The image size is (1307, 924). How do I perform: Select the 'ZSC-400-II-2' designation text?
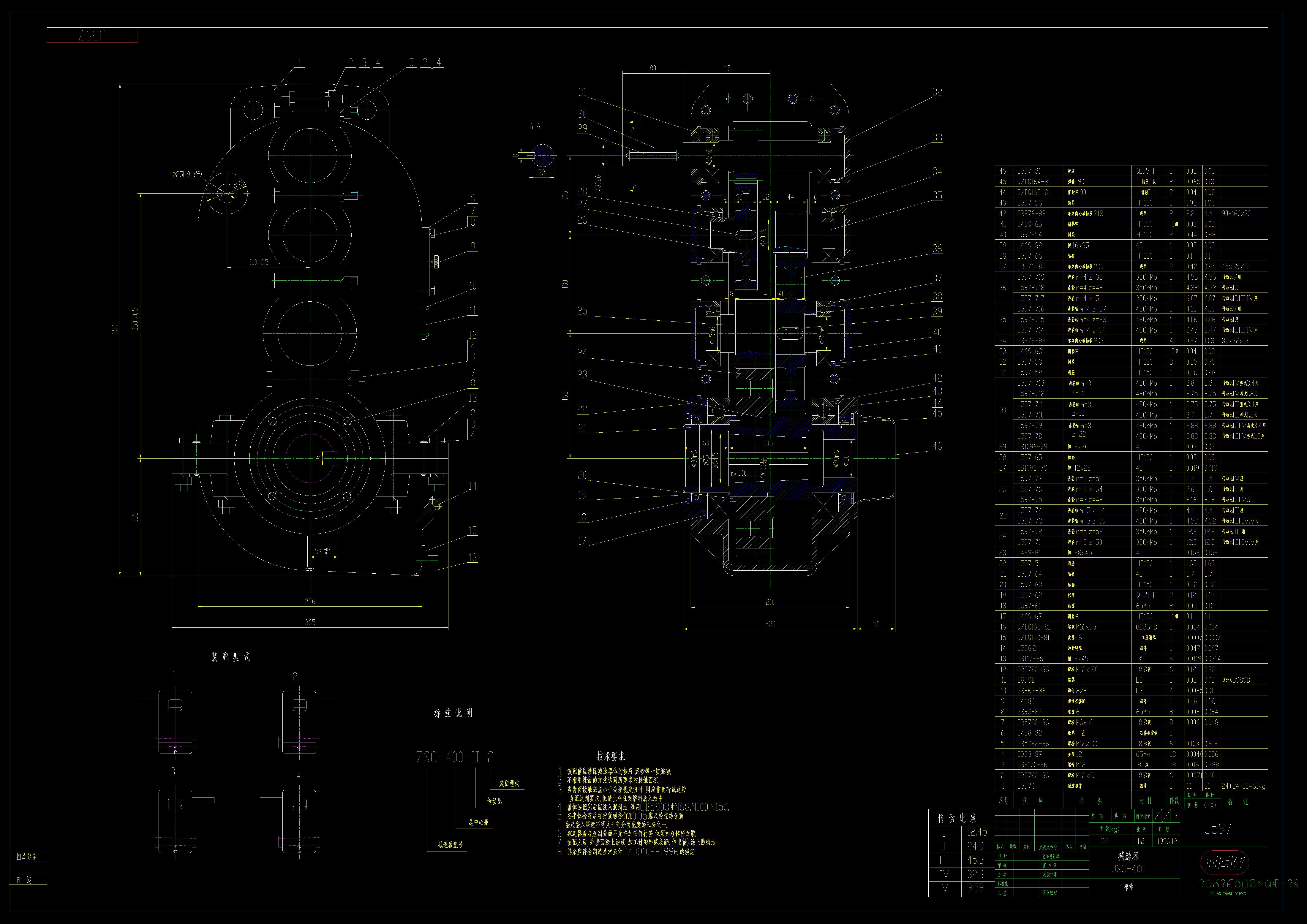[455, 757]
